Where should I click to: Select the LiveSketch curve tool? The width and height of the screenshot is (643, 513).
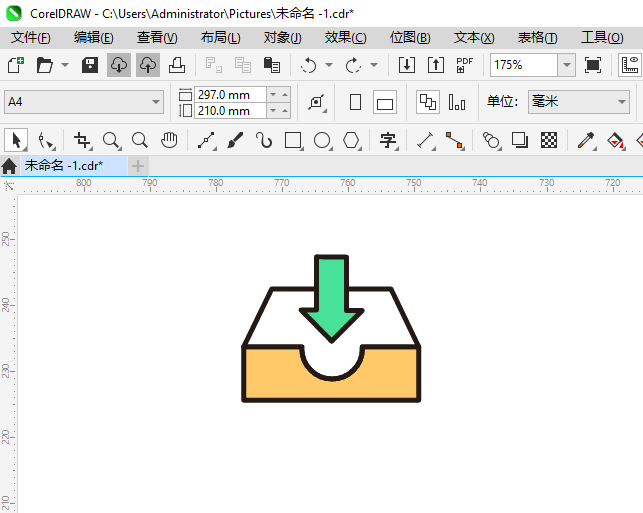click(264, 140)
